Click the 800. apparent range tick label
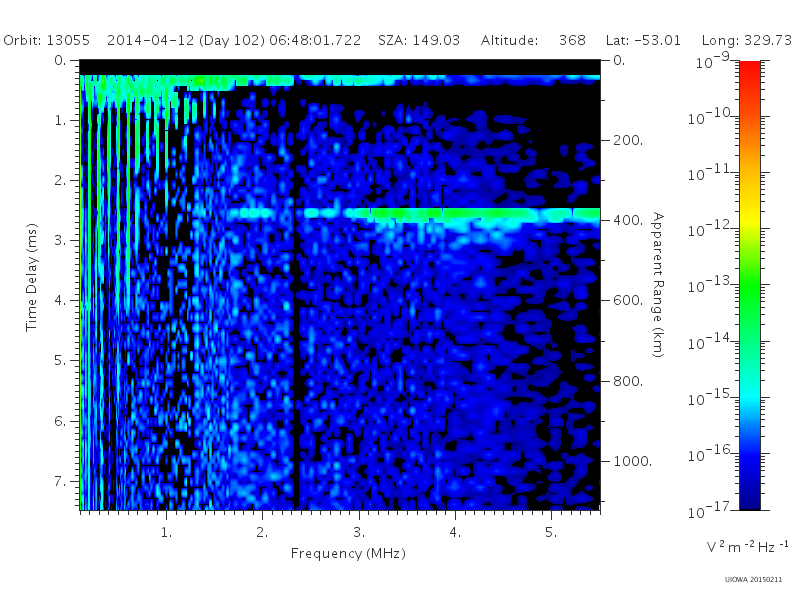This screenshot has height=600, width=800. 628,381
